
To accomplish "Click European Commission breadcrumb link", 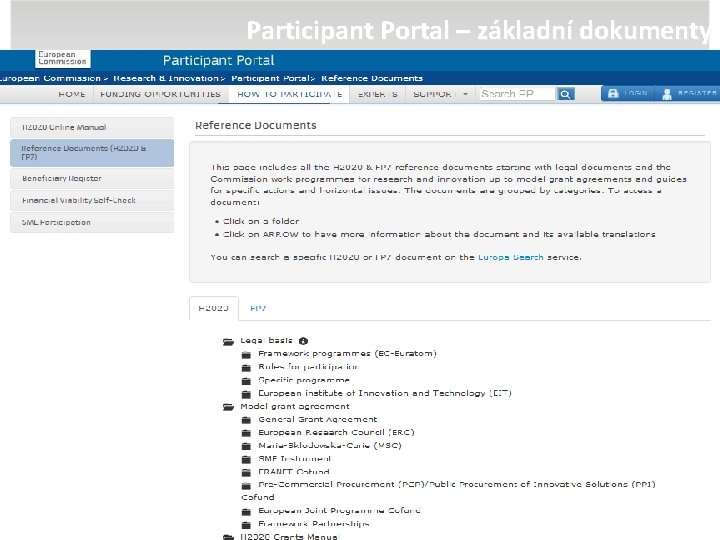I will click(50, 78).
